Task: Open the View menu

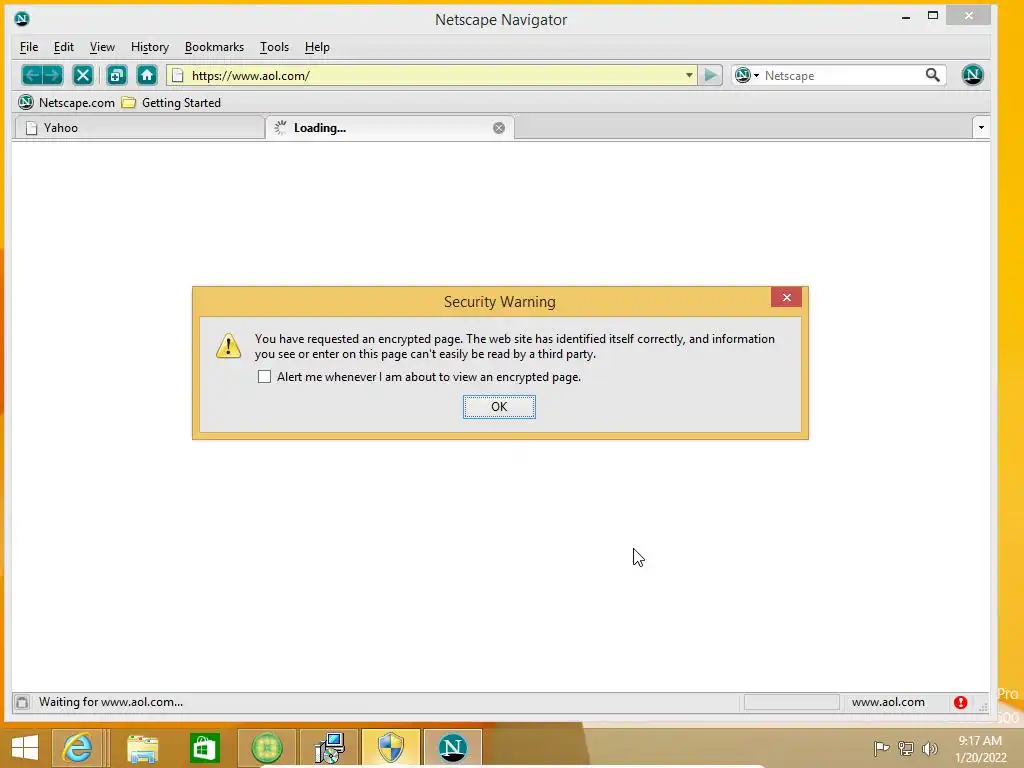Action: [102, 47]
